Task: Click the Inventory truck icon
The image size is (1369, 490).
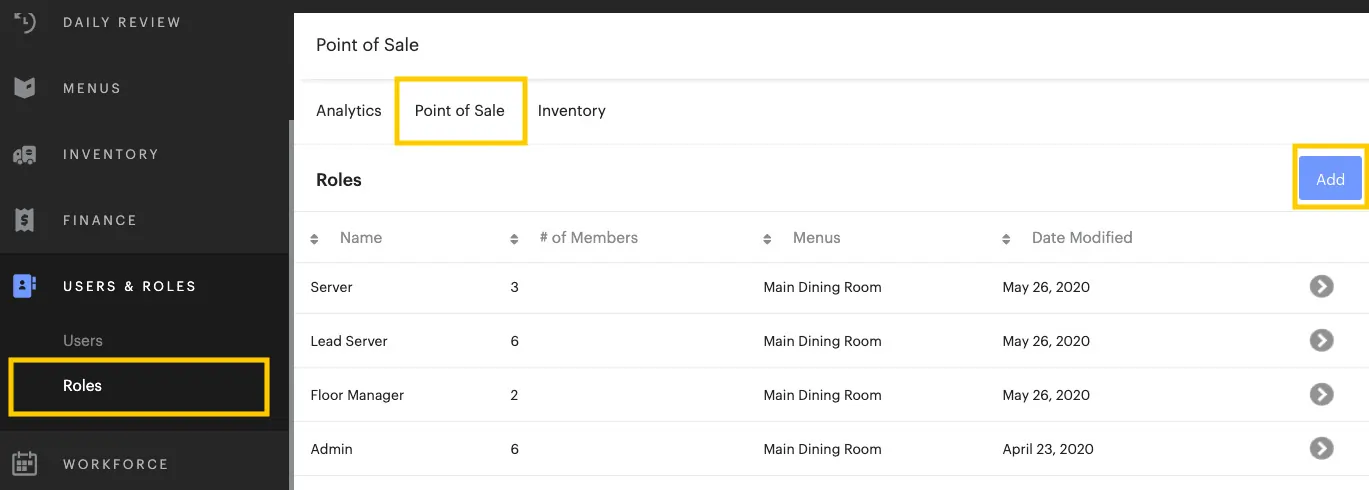Action: 25,155
